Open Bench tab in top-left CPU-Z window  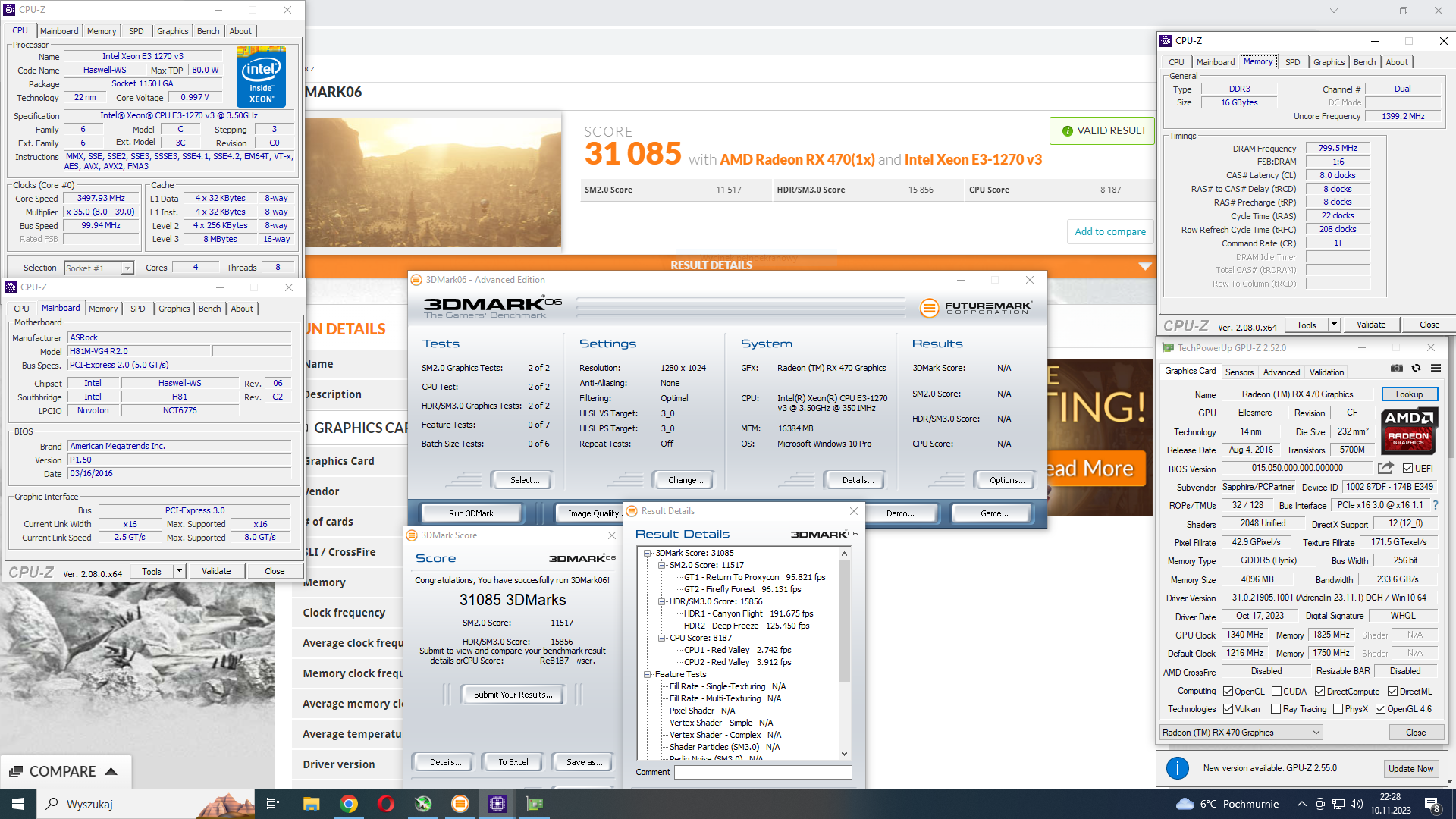click(208, 31)
